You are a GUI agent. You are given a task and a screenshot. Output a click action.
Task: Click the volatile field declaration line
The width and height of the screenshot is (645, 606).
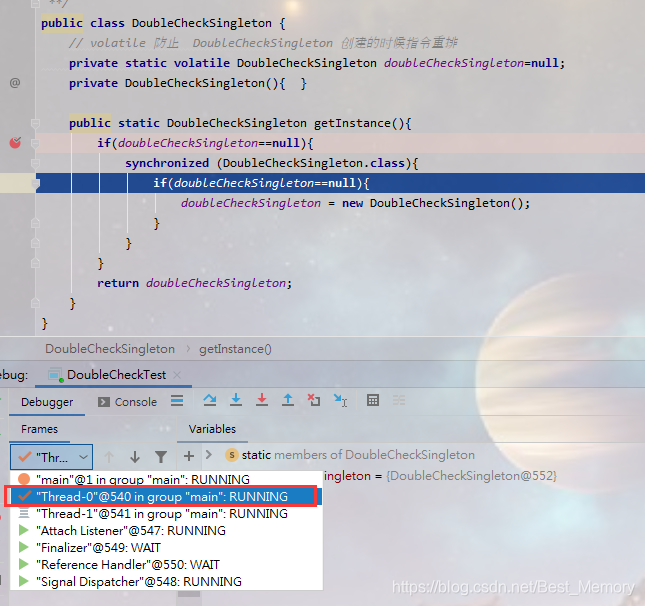(317, 63)
